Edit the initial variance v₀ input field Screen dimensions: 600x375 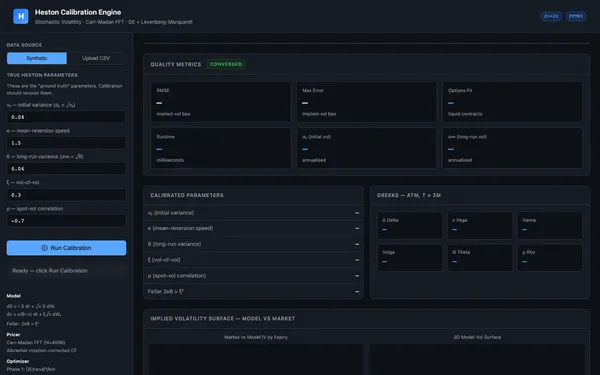(66, 117)
